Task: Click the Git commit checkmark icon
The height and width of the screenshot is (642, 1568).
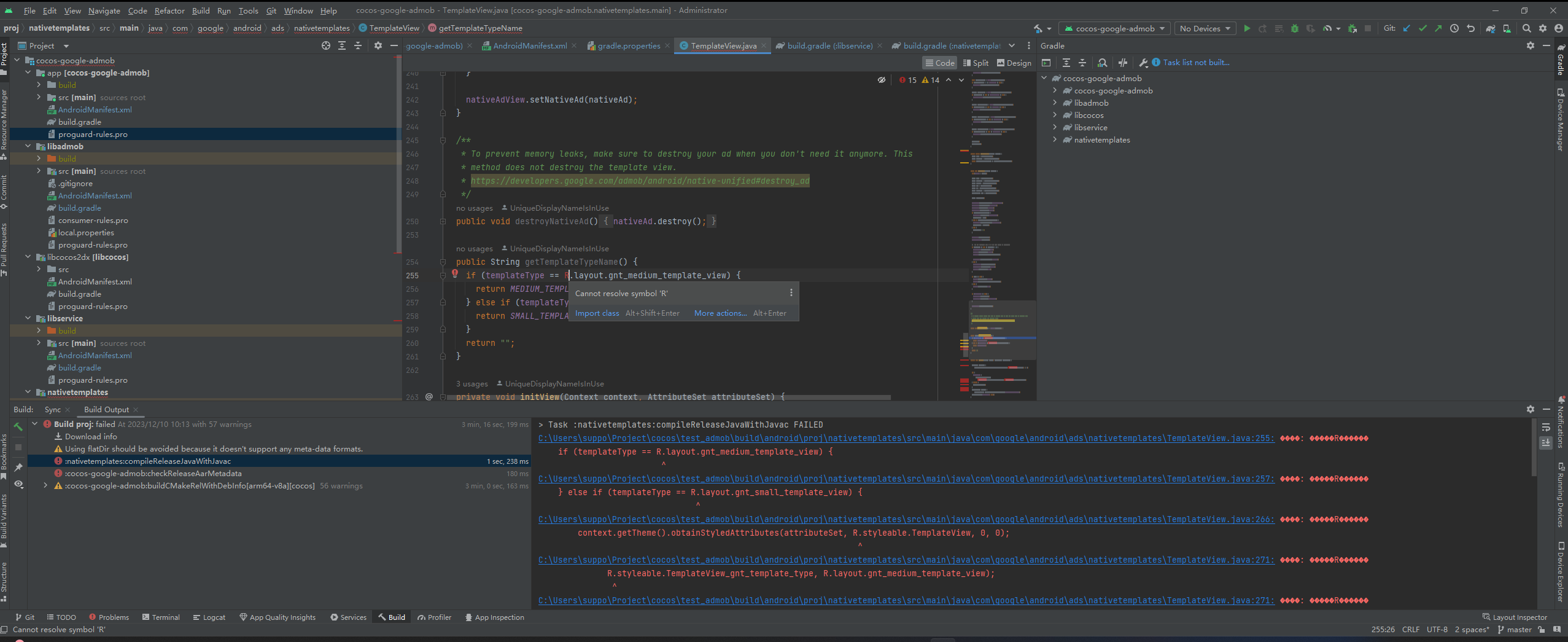Action: [1422, 28]
